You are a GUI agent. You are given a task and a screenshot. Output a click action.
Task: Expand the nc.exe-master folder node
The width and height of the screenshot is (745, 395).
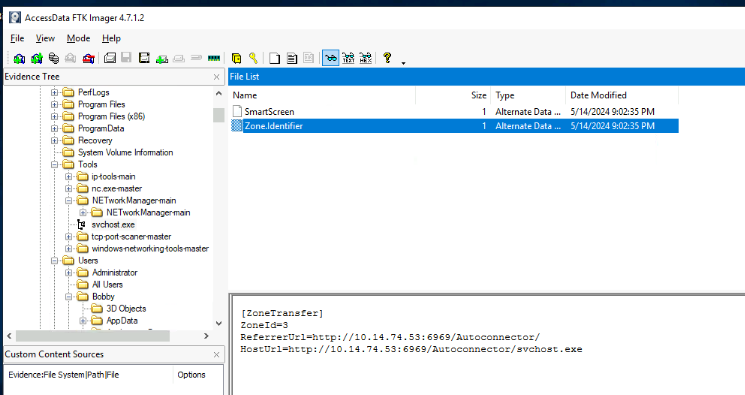click(69, 189)
